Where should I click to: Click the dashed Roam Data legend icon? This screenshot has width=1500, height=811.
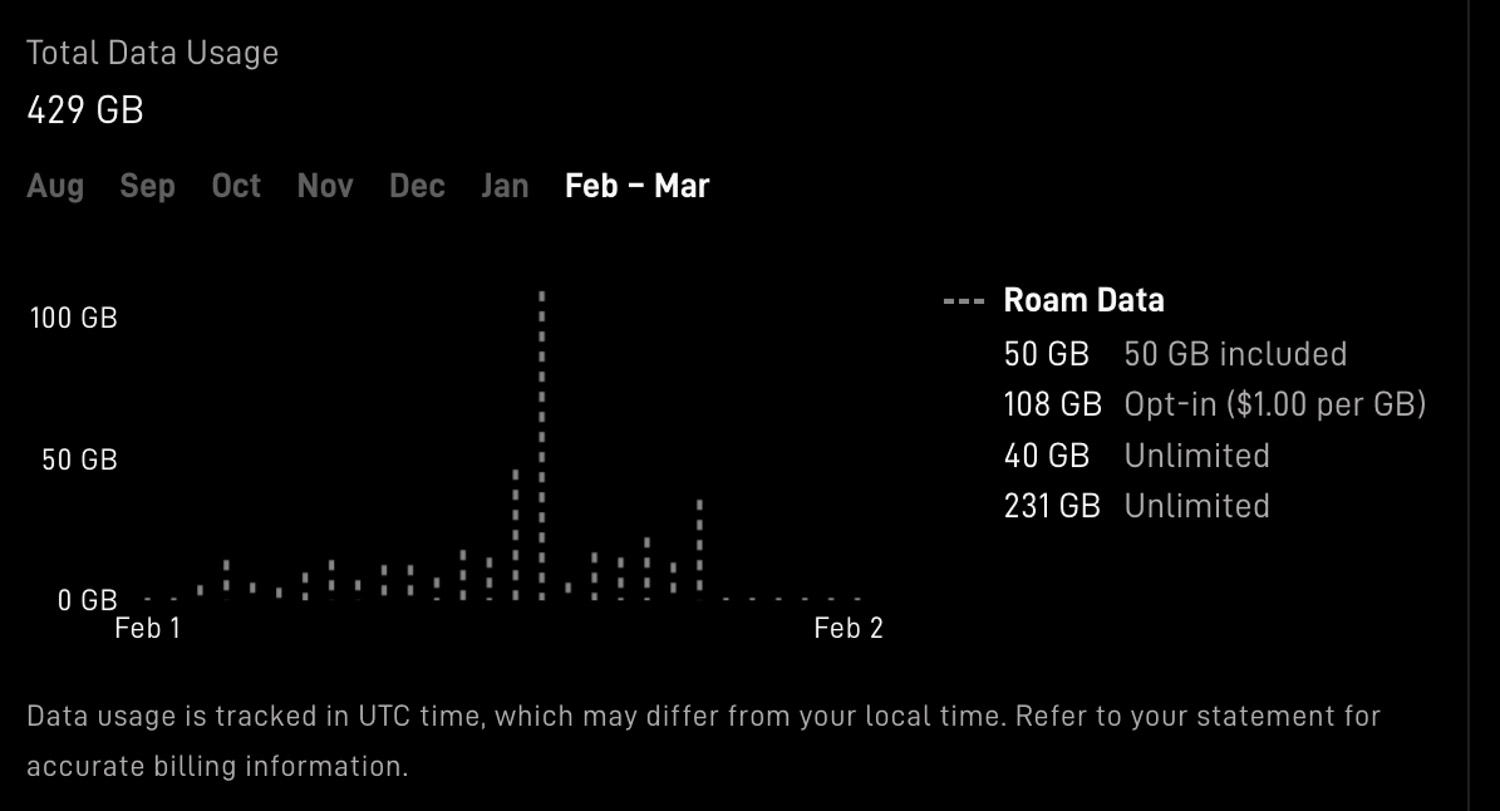click(x=964, y=301)
